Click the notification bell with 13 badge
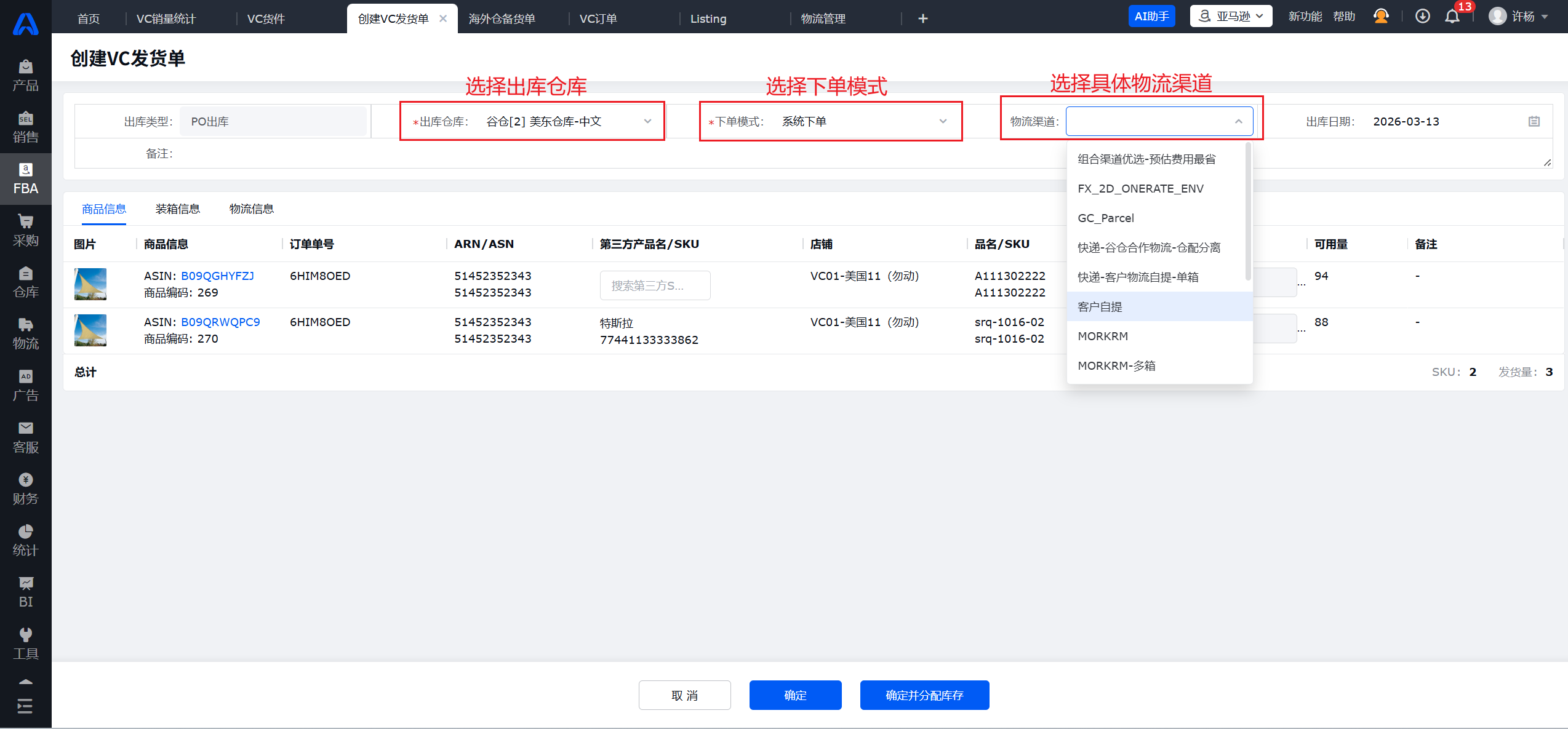 click(x=1452, y=17)
